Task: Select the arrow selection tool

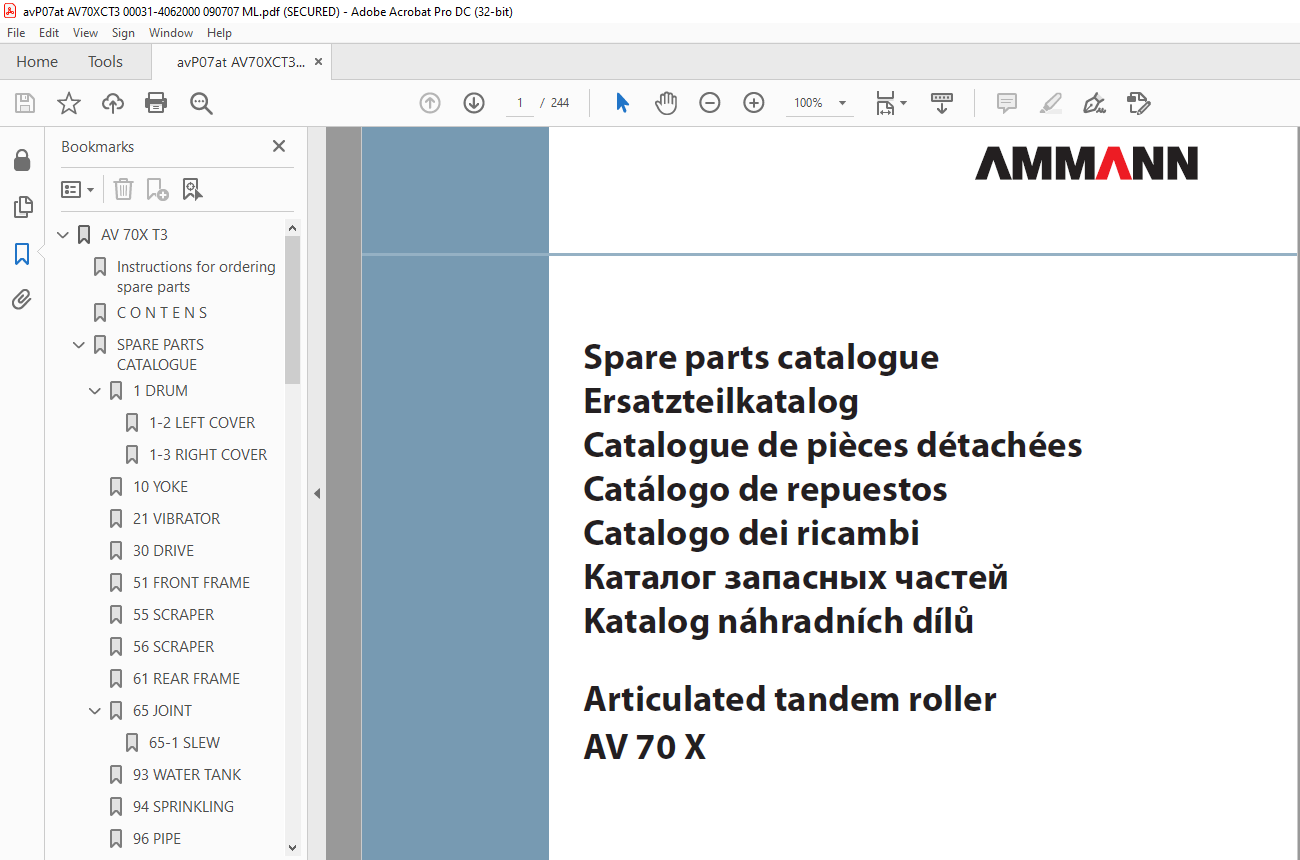Action: coord(622,103)
